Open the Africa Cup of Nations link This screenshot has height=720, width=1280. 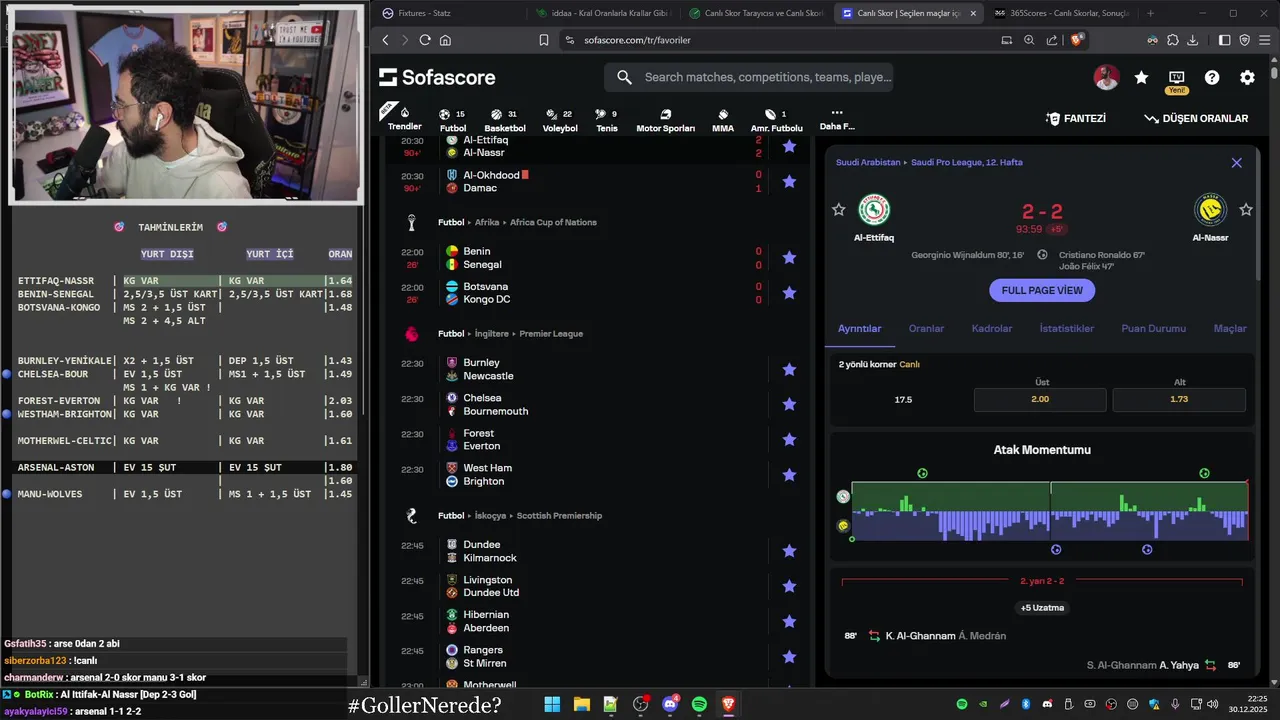click(x=553, y=222)
